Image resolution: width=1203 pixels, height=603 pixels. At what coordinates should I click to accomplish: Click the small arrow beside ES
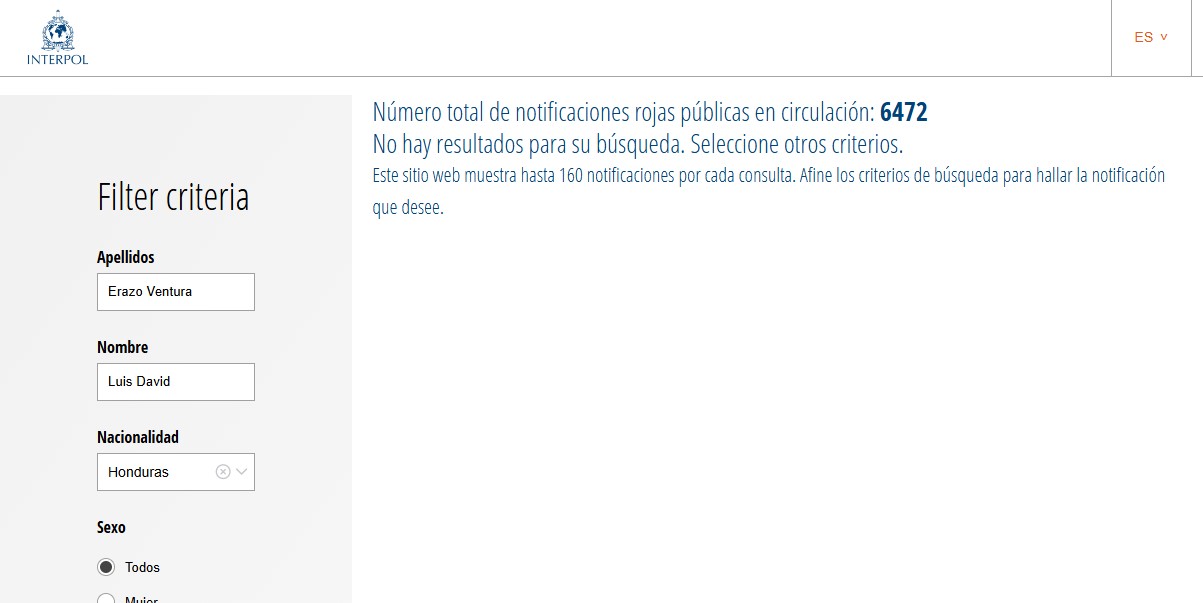[x=1163, y=37]
